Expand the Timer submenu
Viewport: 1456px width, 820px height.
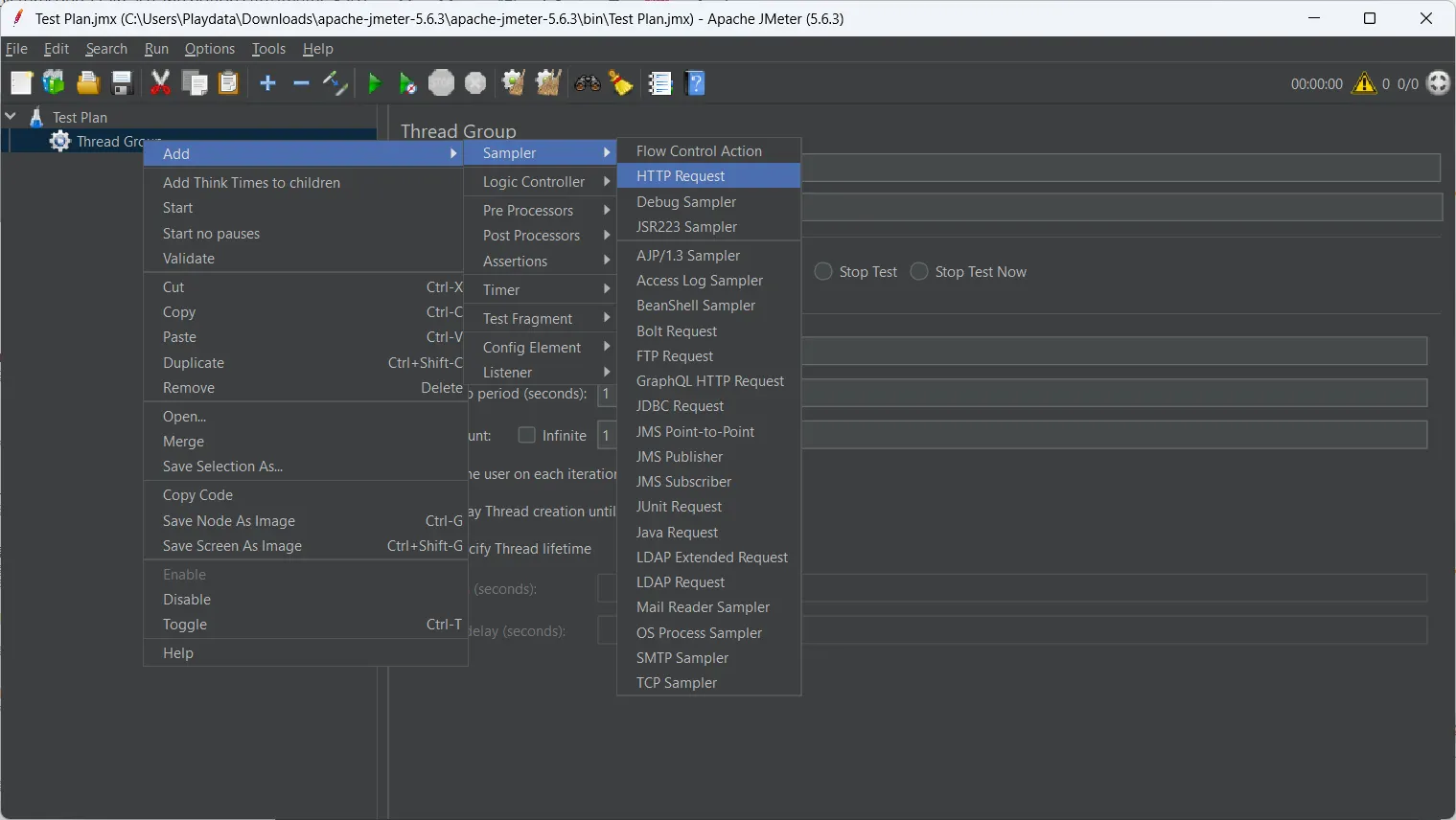point(540,290)
